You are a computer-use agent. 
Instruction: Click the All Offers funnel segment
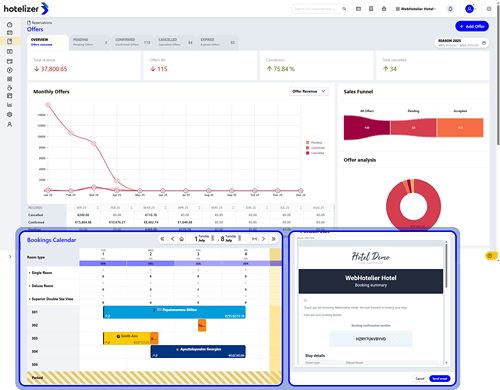coord(367,128)
